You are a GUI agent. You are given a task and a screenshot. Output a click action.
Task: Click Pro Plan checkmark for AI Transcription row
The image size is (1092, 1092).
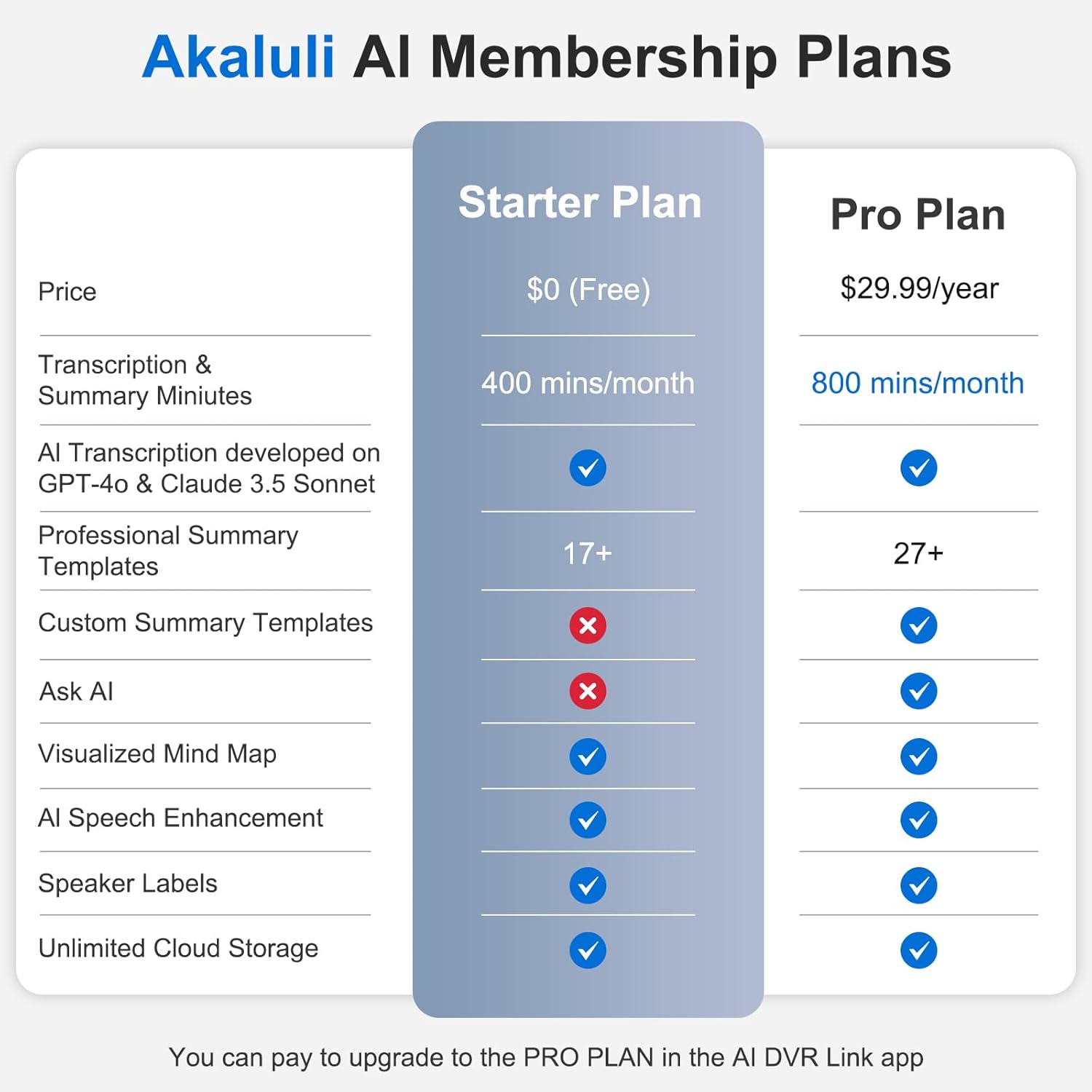[918, 467]
